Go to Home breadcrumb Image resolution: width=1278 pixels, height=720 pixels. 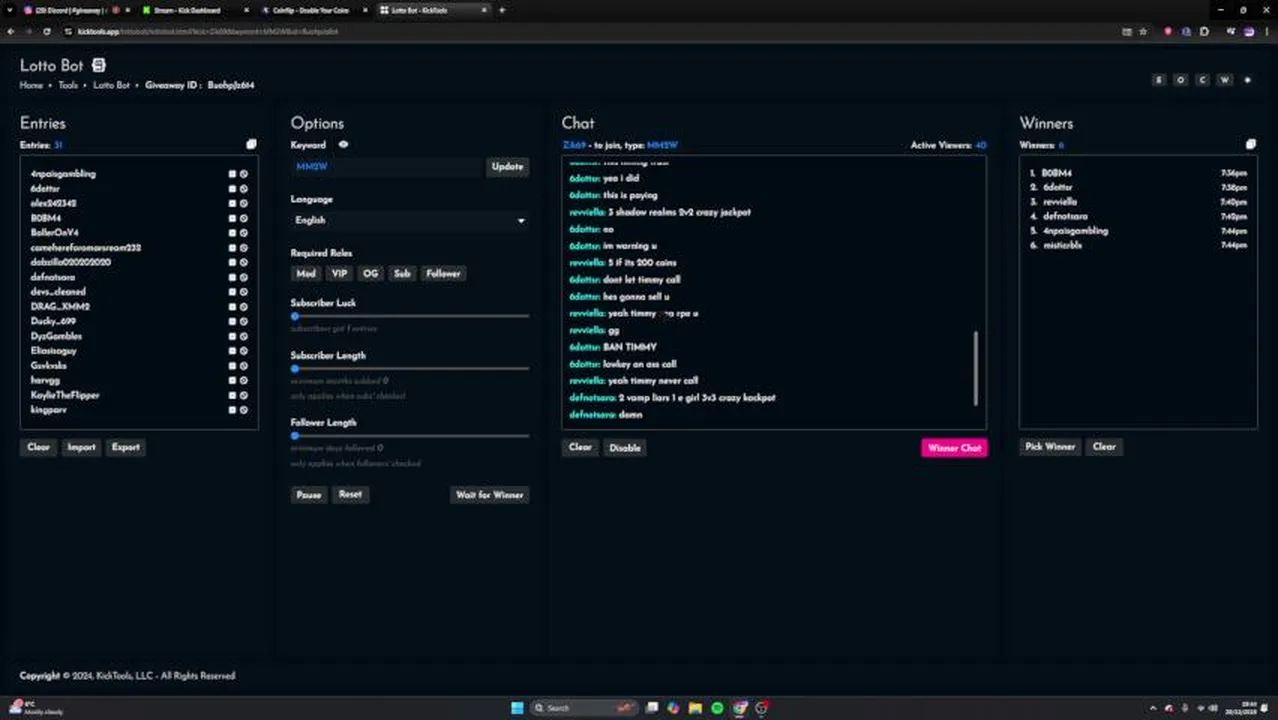tap(31, 85)
